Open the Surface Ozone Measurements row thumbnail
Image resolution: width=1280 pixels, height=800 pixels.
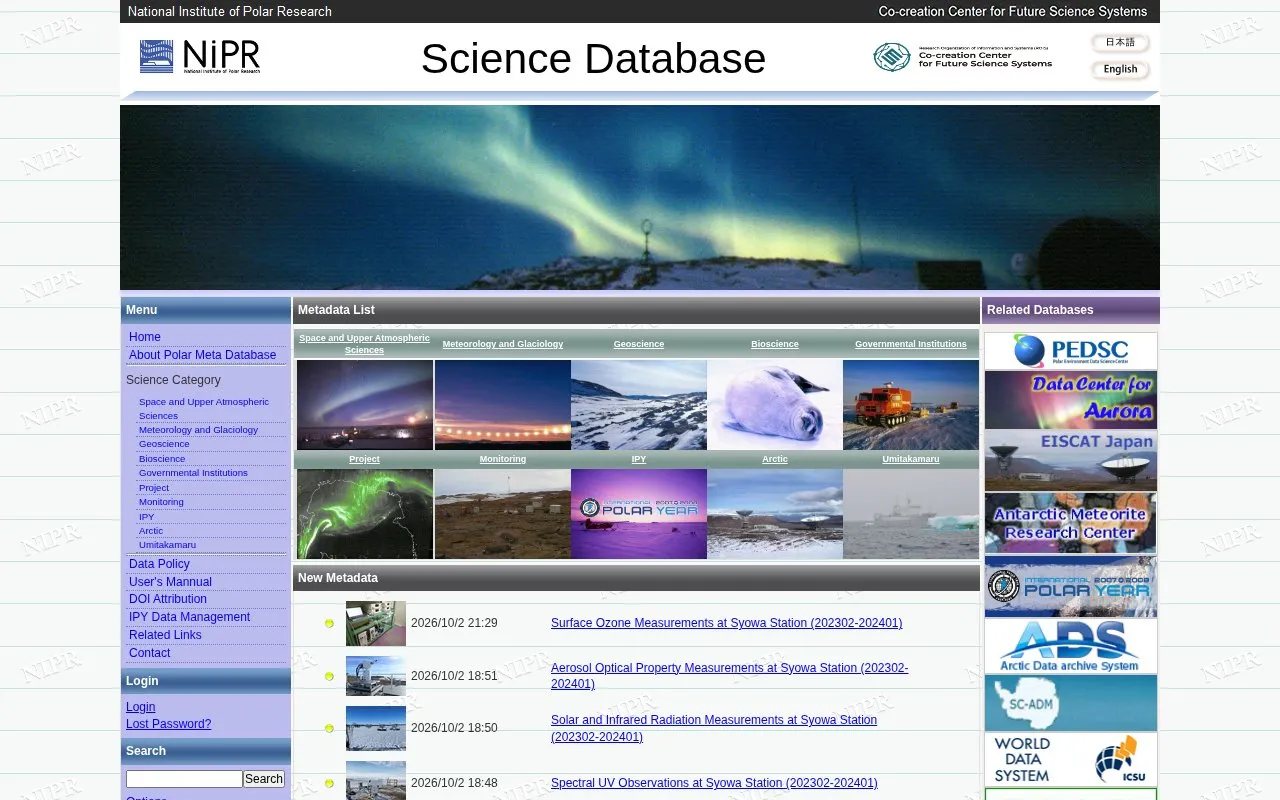coord(376,623)
